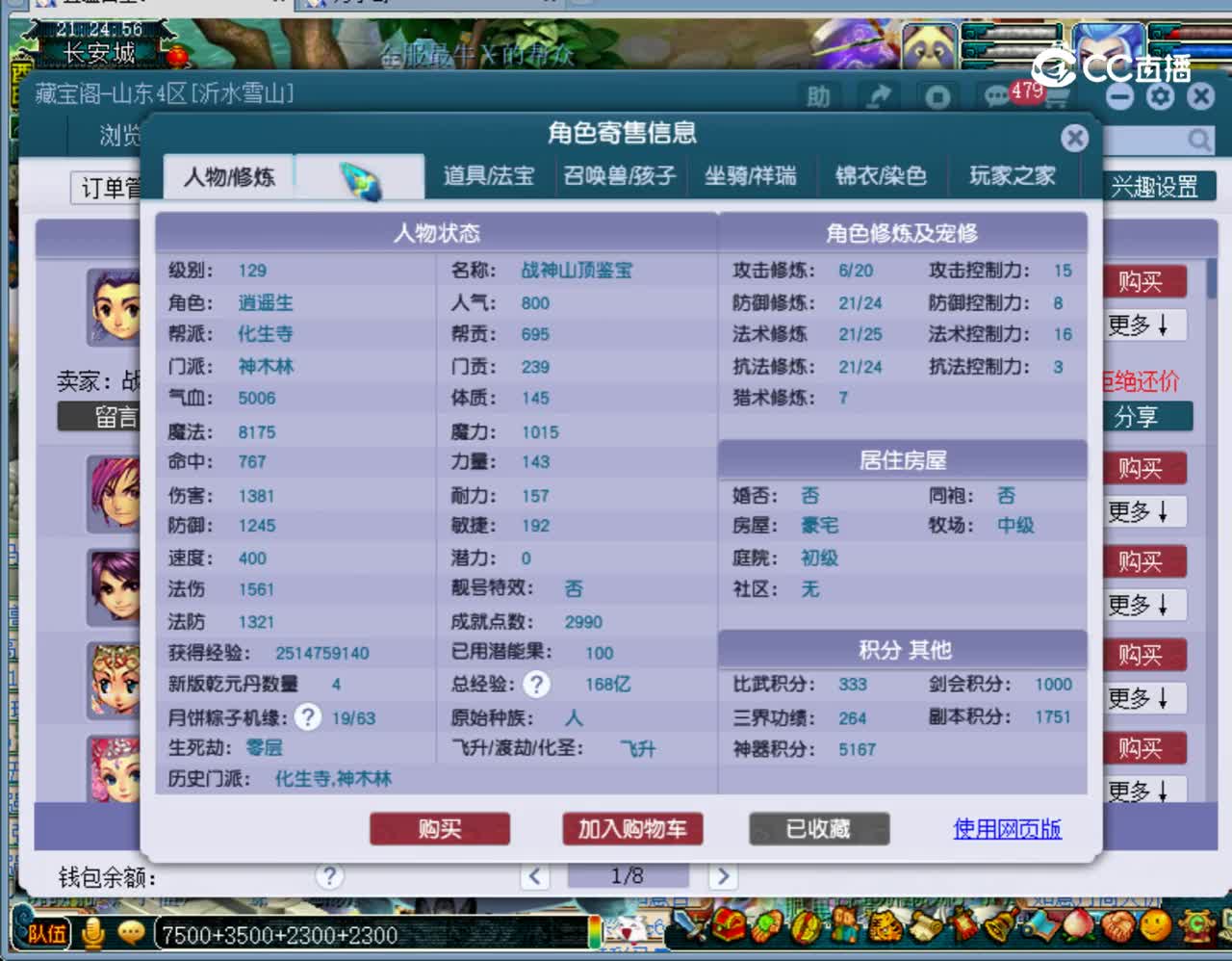Switch to the 道具/法宝 tab

489,175
